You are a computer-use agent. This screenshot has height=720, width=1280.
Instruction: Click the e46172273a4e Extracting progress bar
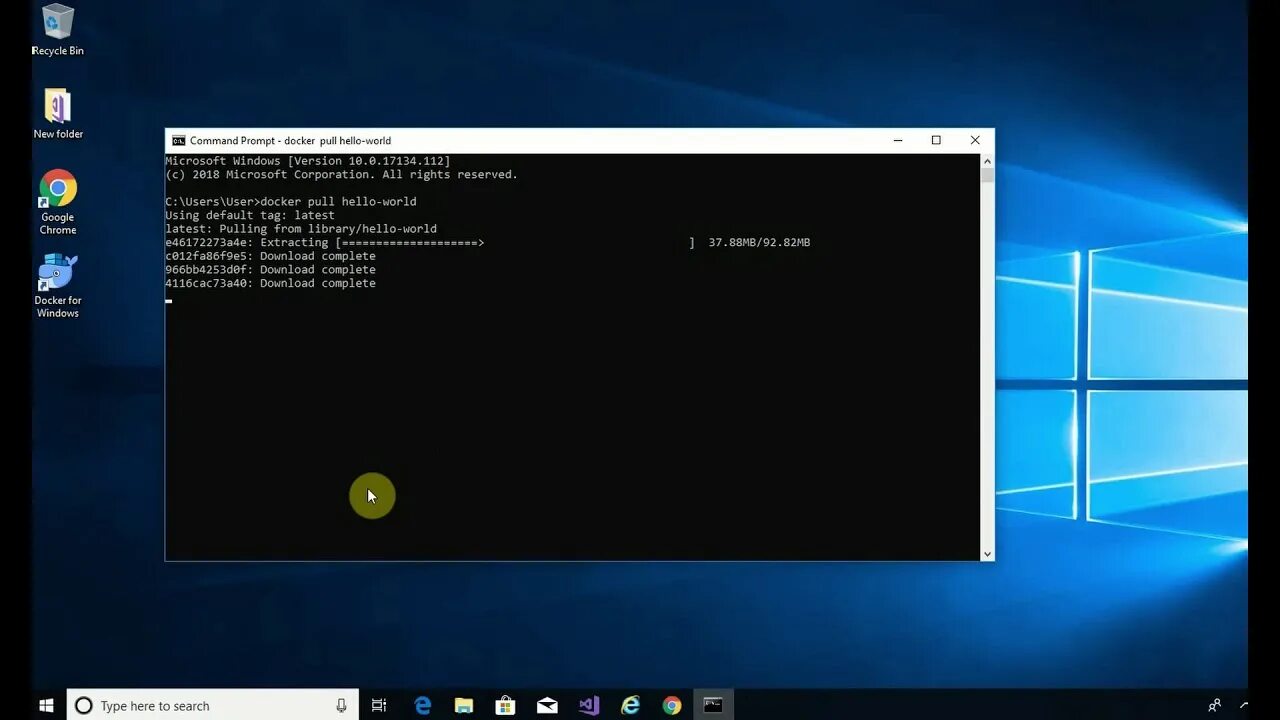tap(515, 243)
